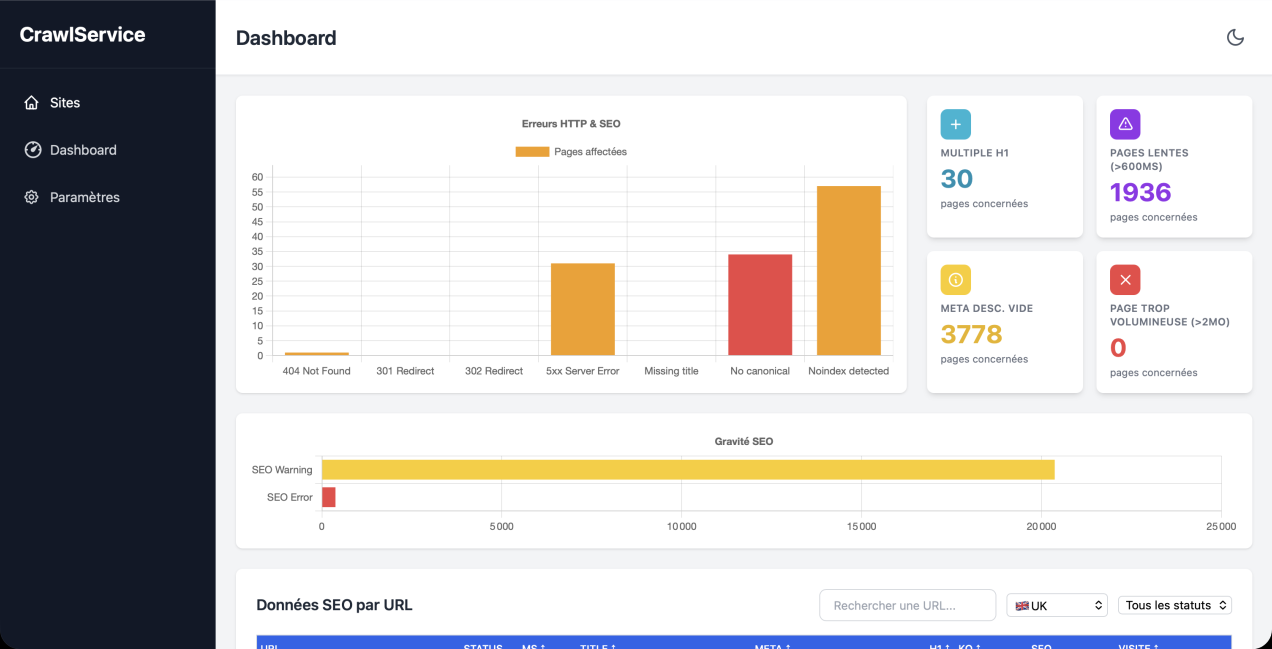1272x649 pixels.
Task: Click the purple warning icon for Pages Lentes
Action: (x=1125, y=124)
